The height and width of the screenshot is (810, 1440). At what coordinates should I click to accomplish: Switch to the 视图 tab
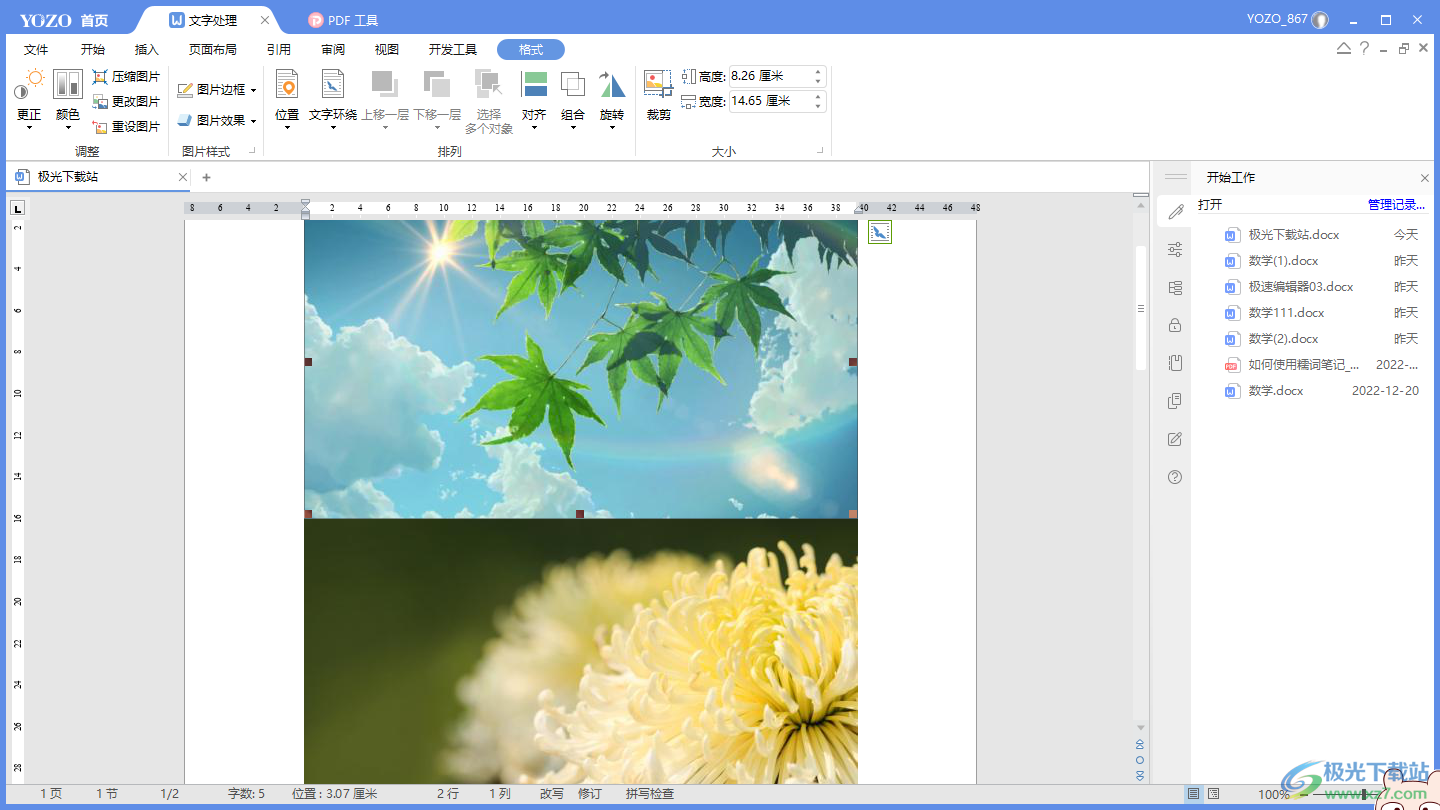pos(387,49)
